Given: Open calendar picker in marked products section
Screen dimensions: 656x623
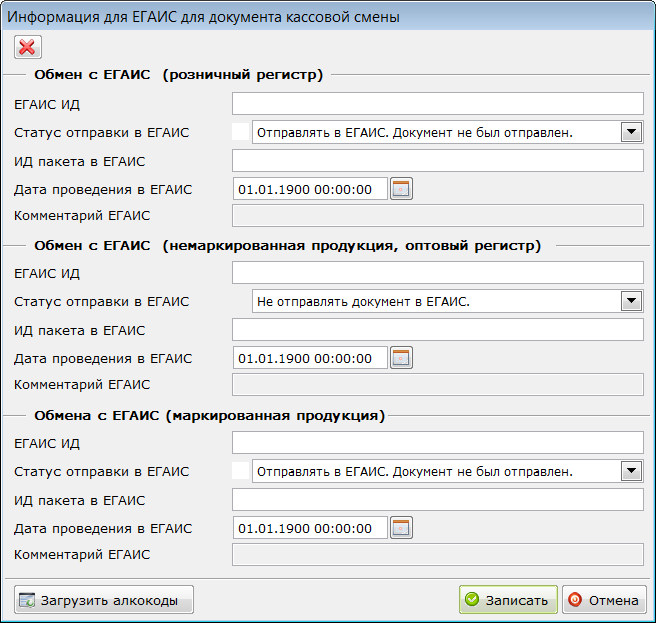Looking at the screenshot, I should (x=401, y=528).
